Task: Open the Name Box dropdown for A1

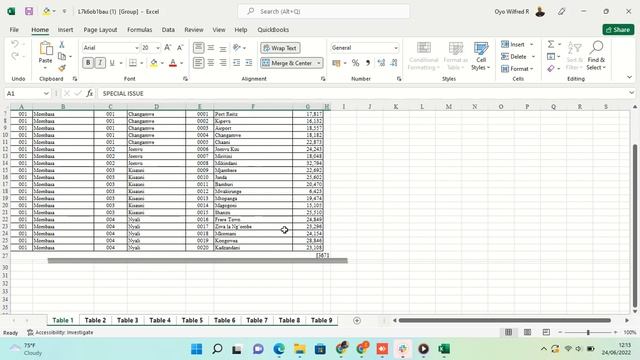Action: [x=46, y=93]
